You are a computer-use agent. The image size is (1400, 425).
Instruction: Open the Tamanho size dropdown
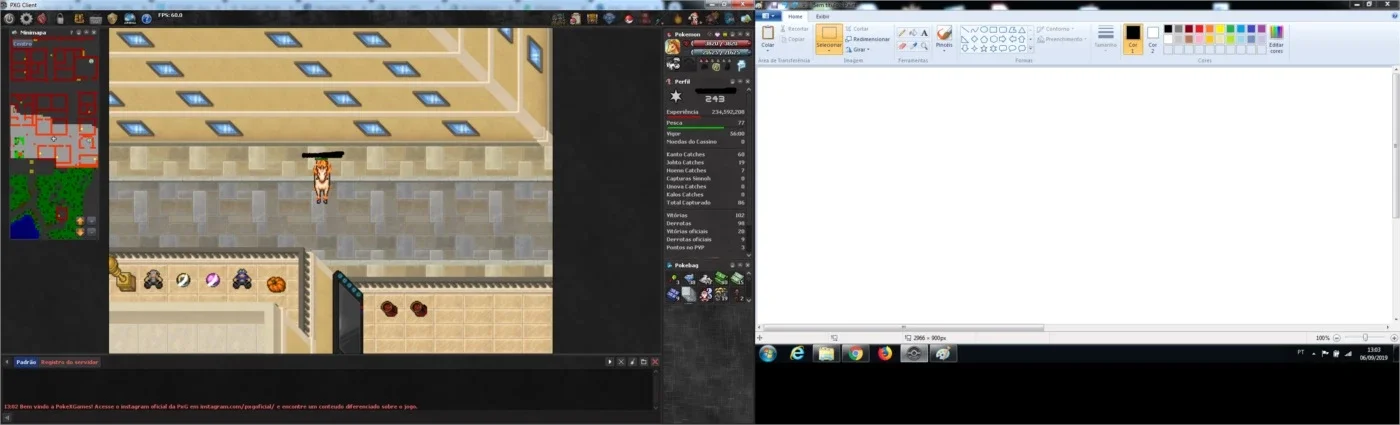click(x=1105, y=38)
